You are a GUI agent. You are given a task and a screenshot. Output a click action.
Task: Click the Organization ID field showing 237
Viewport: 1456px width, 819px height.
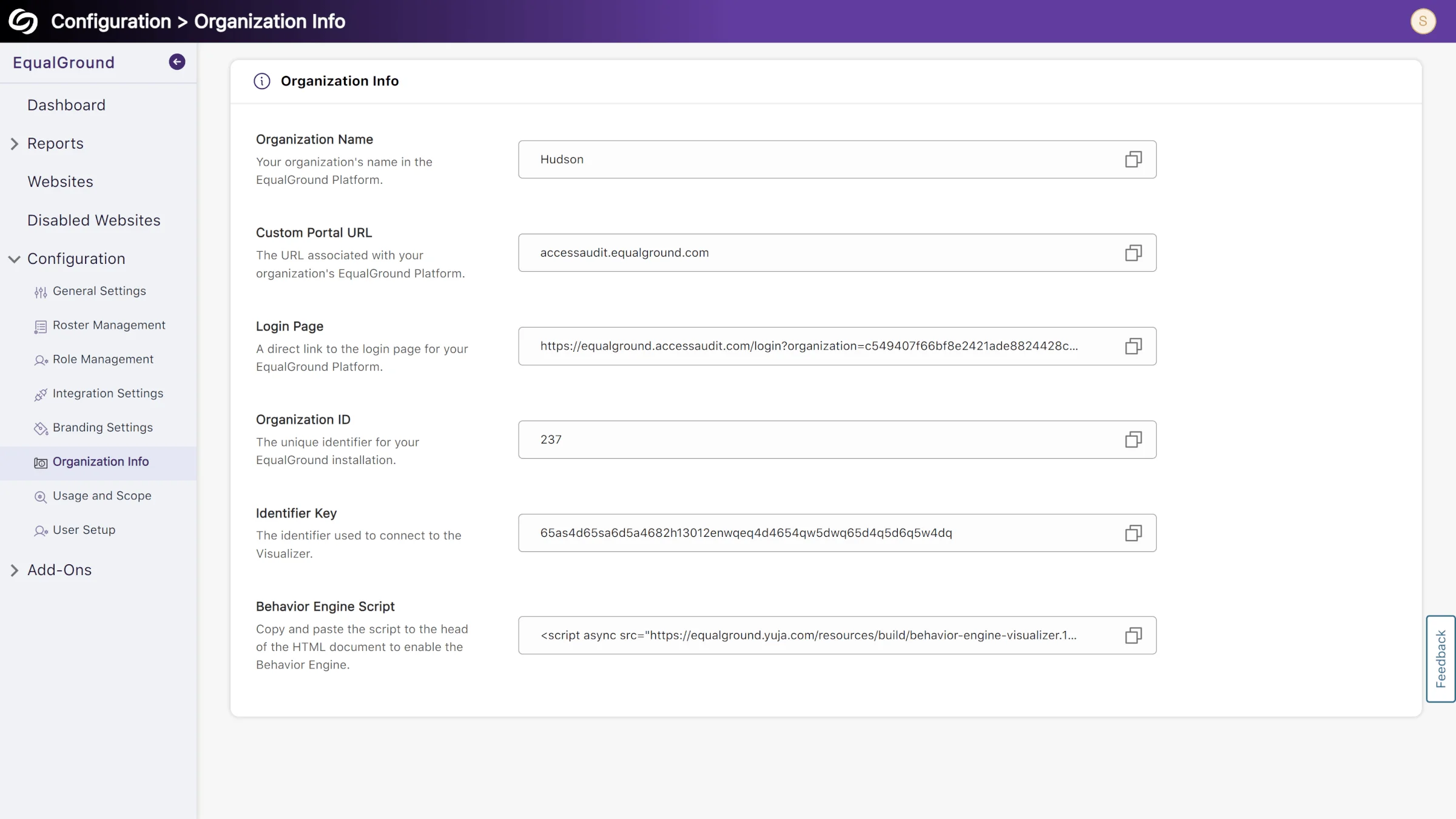coord(837,440)
